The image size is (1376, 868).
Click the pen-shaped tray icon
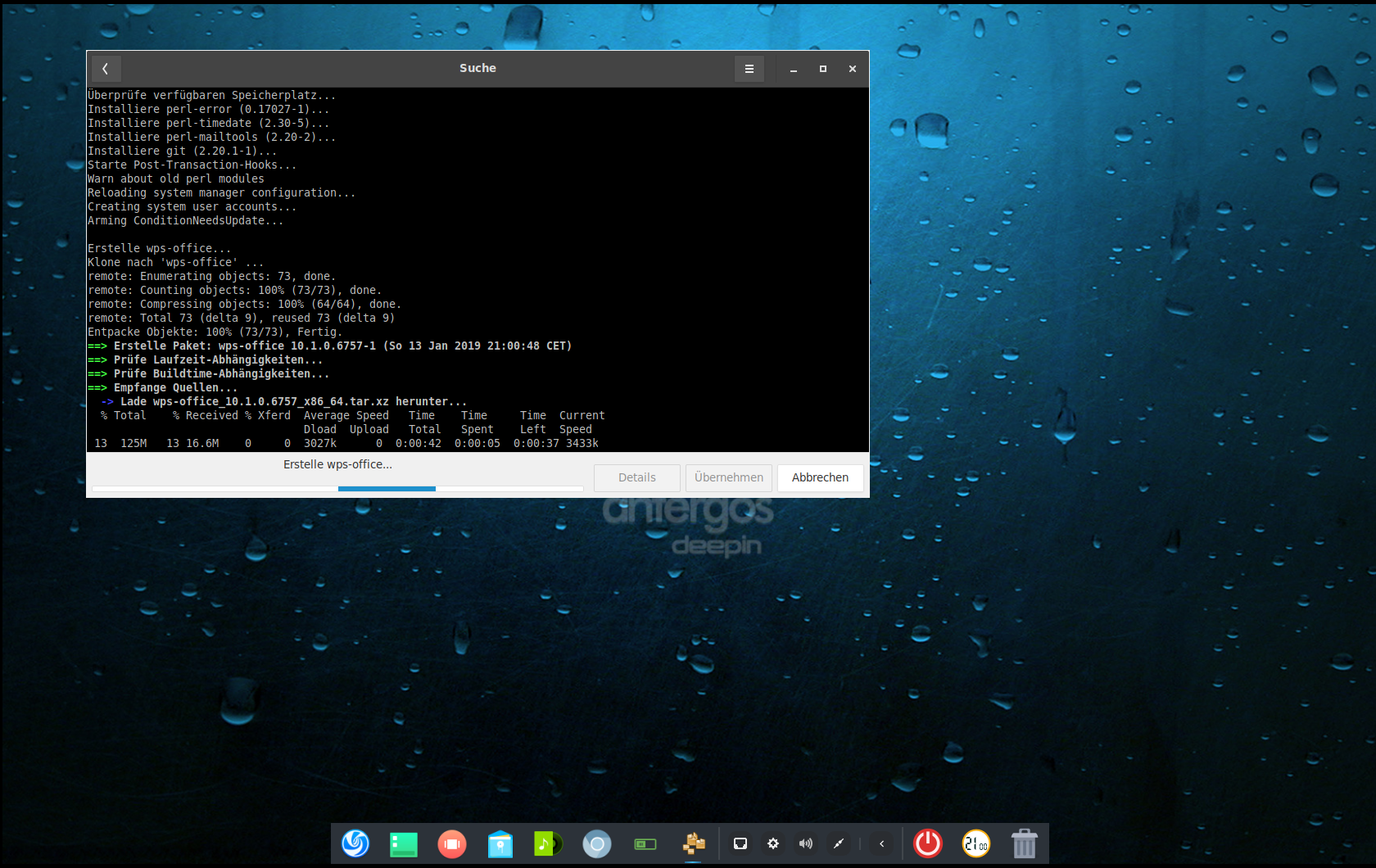pyautogui.click(x=839, y=843)
